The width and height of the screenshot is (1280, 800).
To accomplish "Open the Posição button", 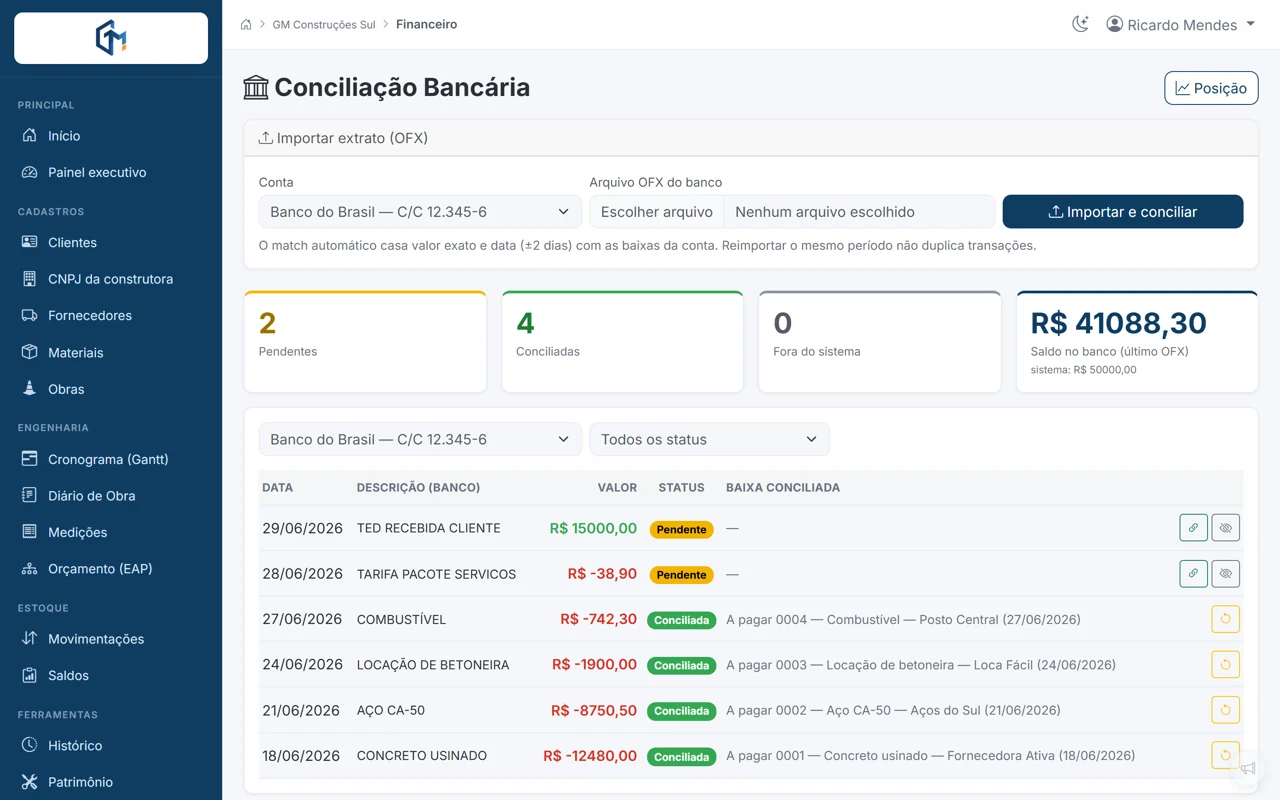I will pos(1211,88).
